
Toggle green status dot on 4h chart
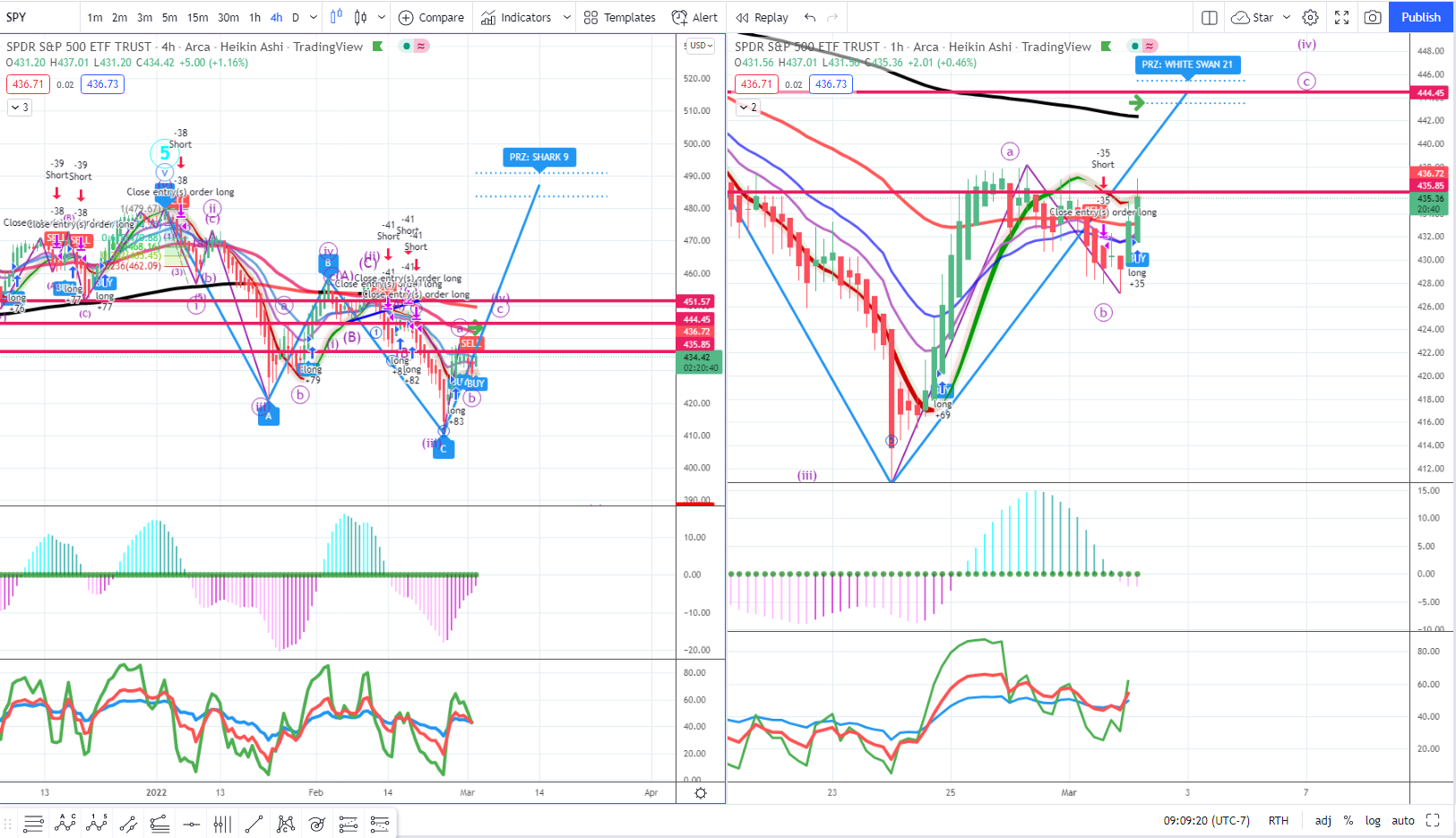click(x=407, y=46)
